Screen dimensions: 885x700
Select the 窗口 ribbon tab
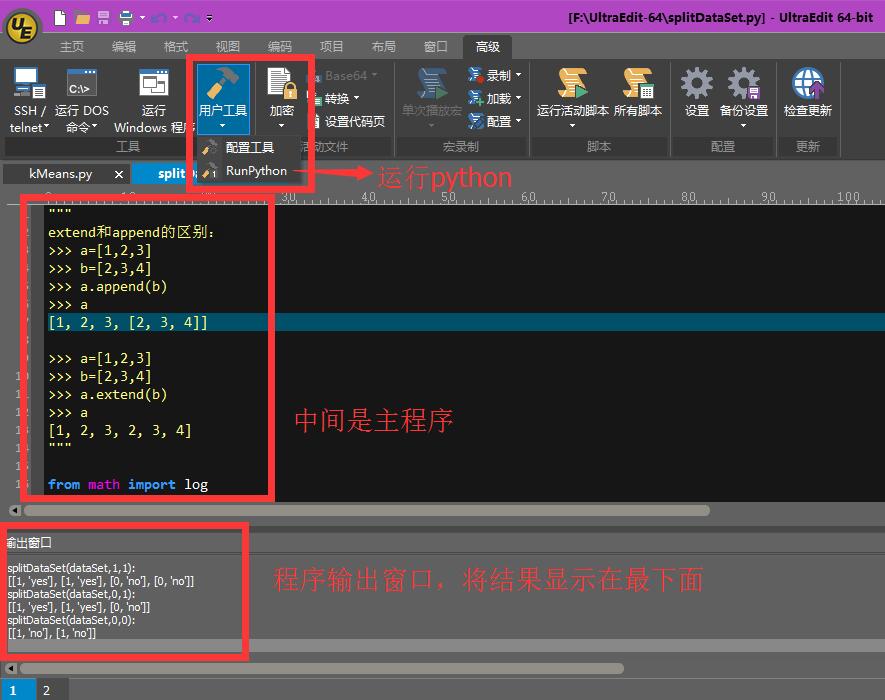pyautogui.click(x=435, y=46)
